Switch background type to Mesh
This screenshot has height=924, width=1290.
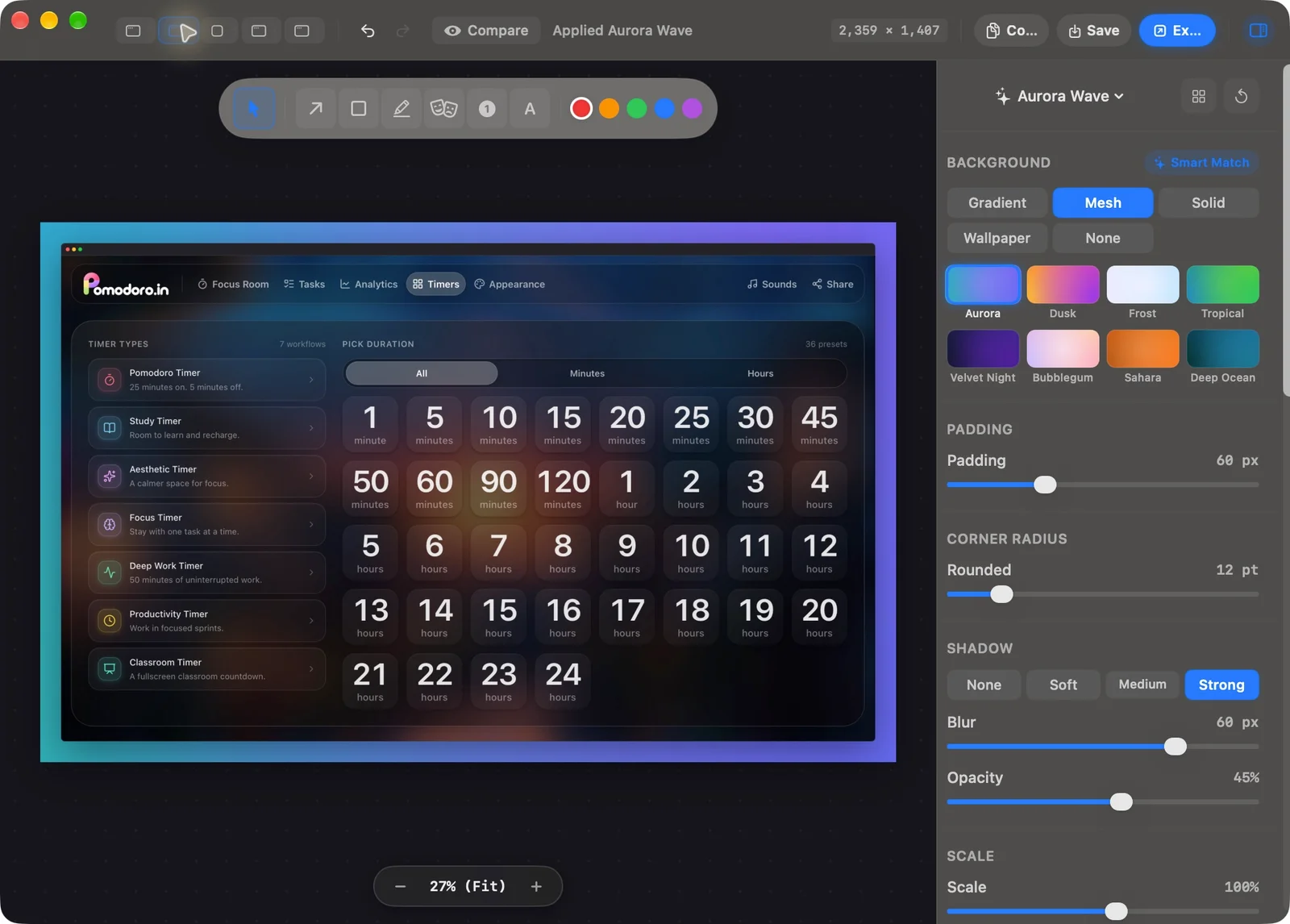(x=1103, y=202)
